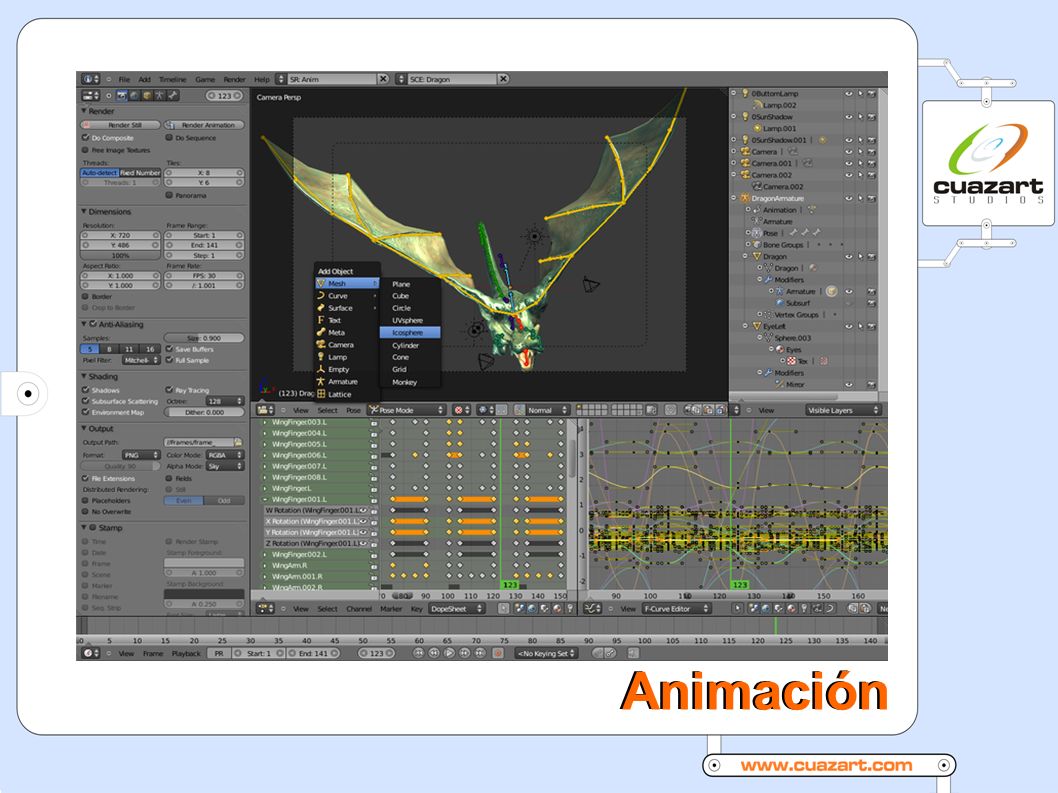Hide 0ButtomLamp using its eye icon
The height and width of the screenshot is (793, 1058).
(x=848, y=94)
